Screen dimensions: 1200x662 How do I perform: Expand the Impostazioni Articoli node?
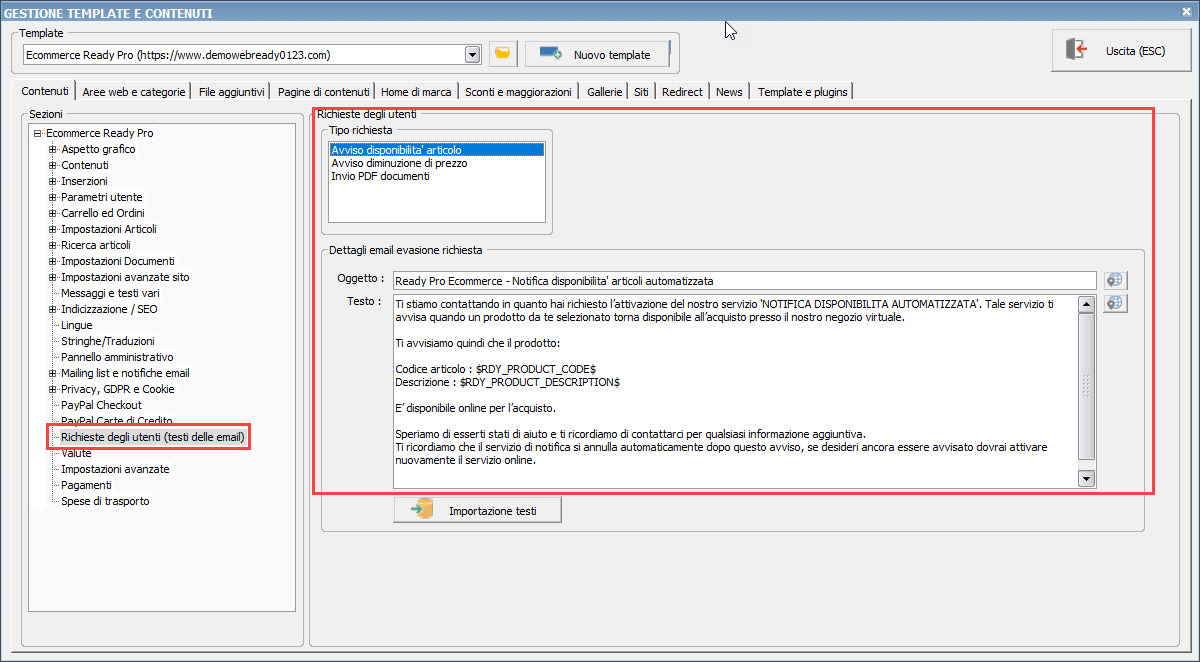coord(53,229)
